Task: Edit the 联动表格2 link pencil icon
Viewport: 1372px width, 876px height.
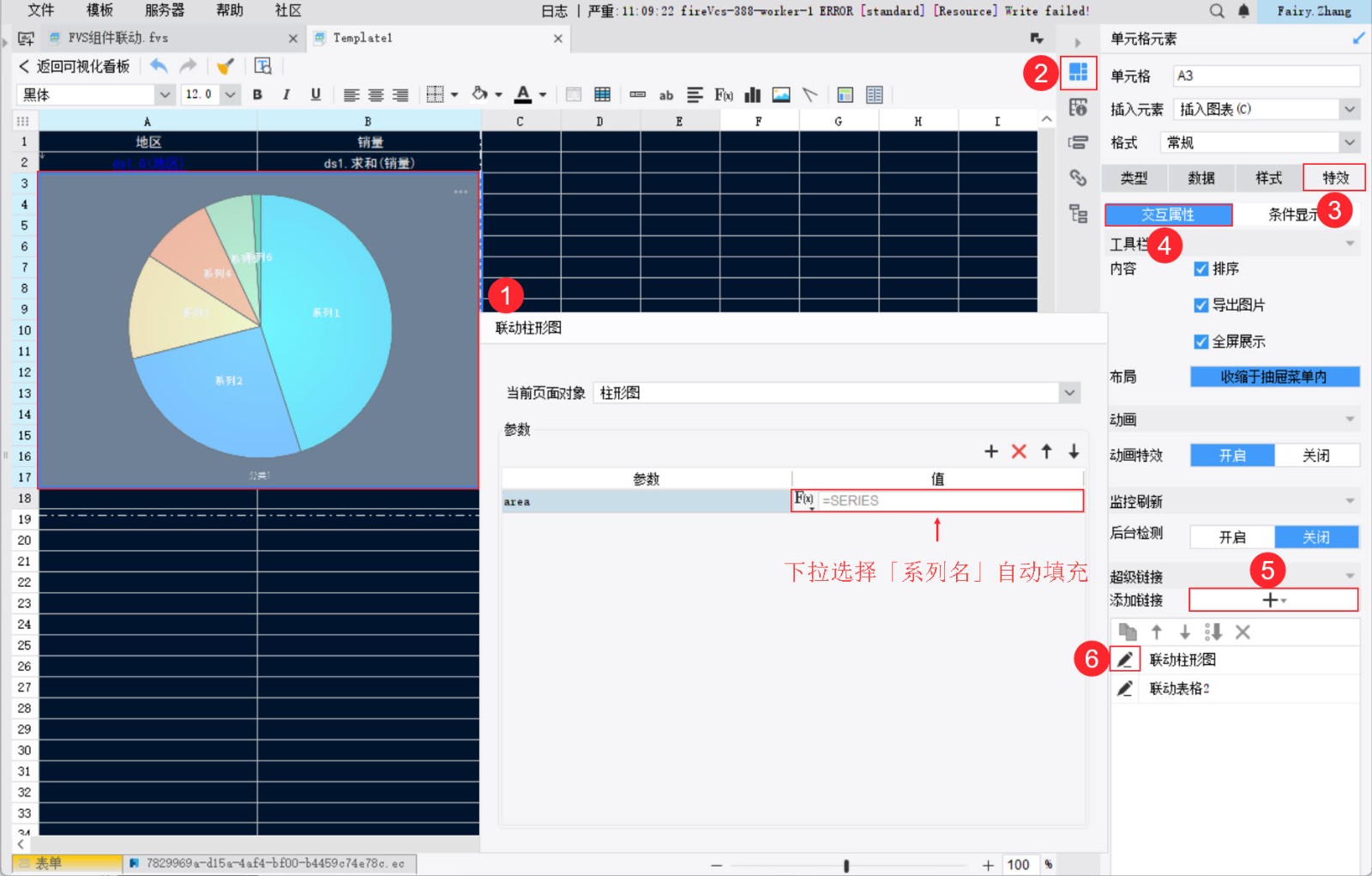Action: [x=1125, y=688]
